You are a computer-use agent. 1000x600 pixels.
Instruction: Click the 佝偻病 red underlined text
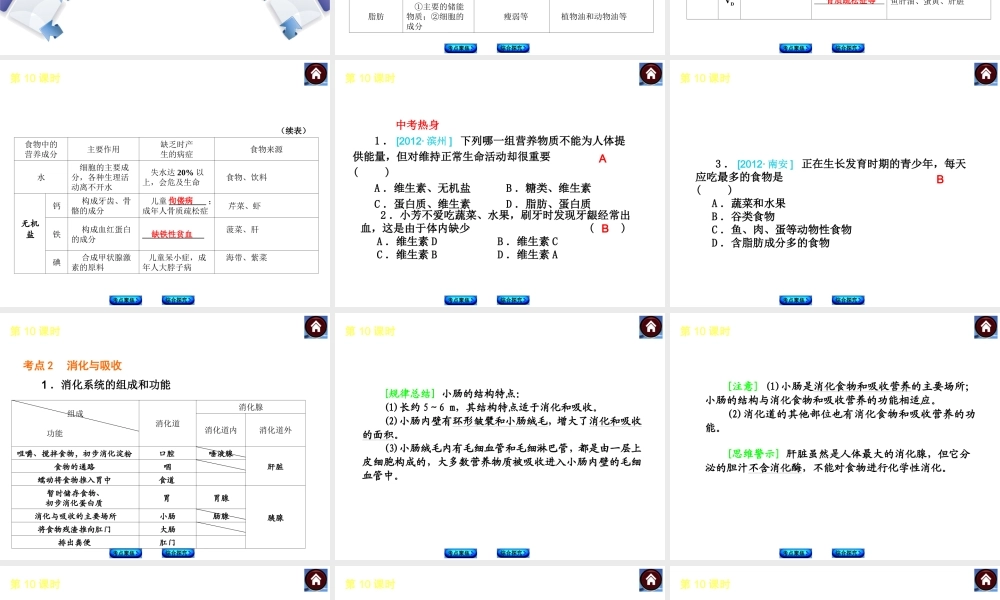click(x=180, y=201)
